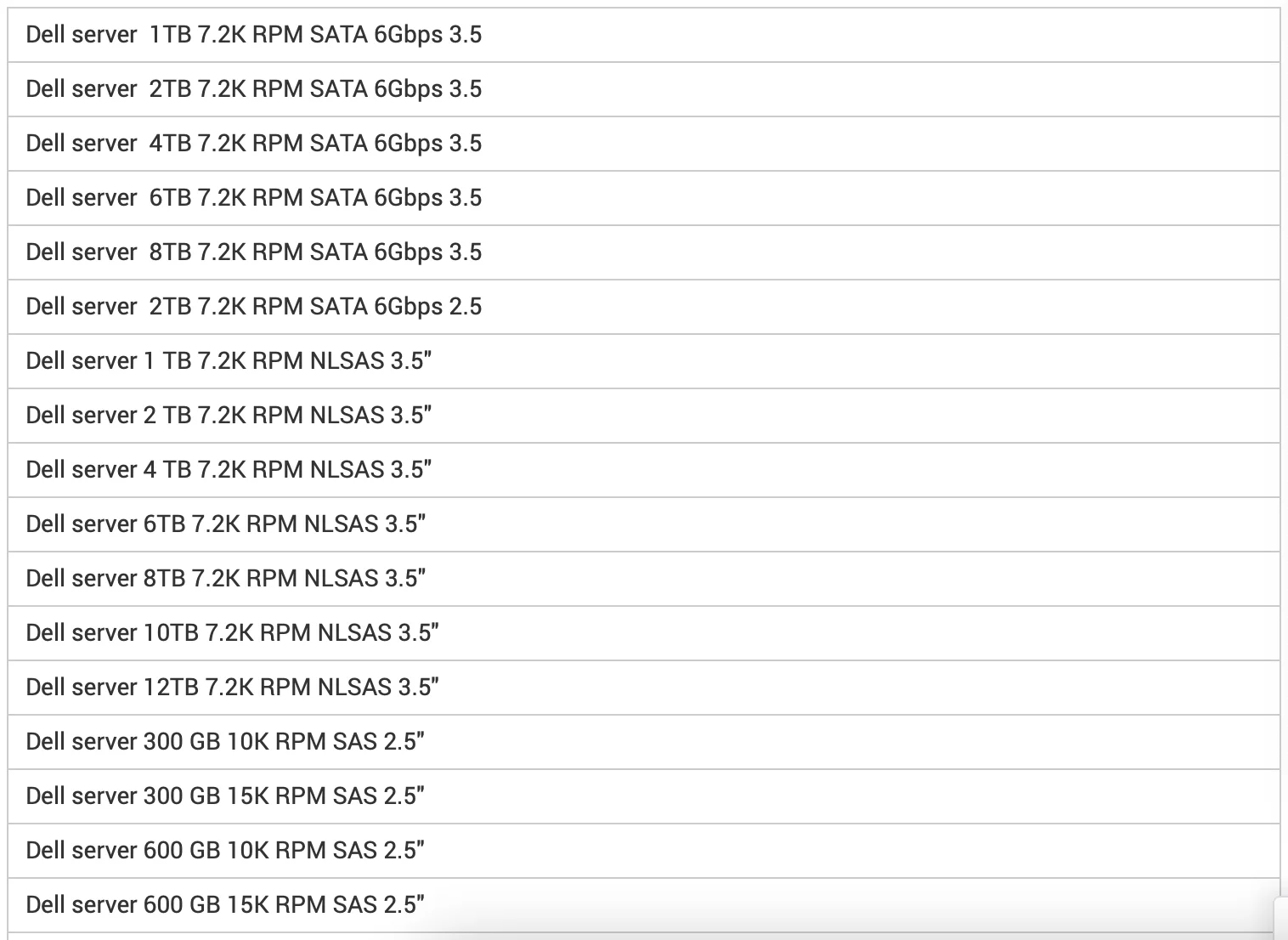Click the 10TB 7.2K NLSAS entry

(232, 633)
